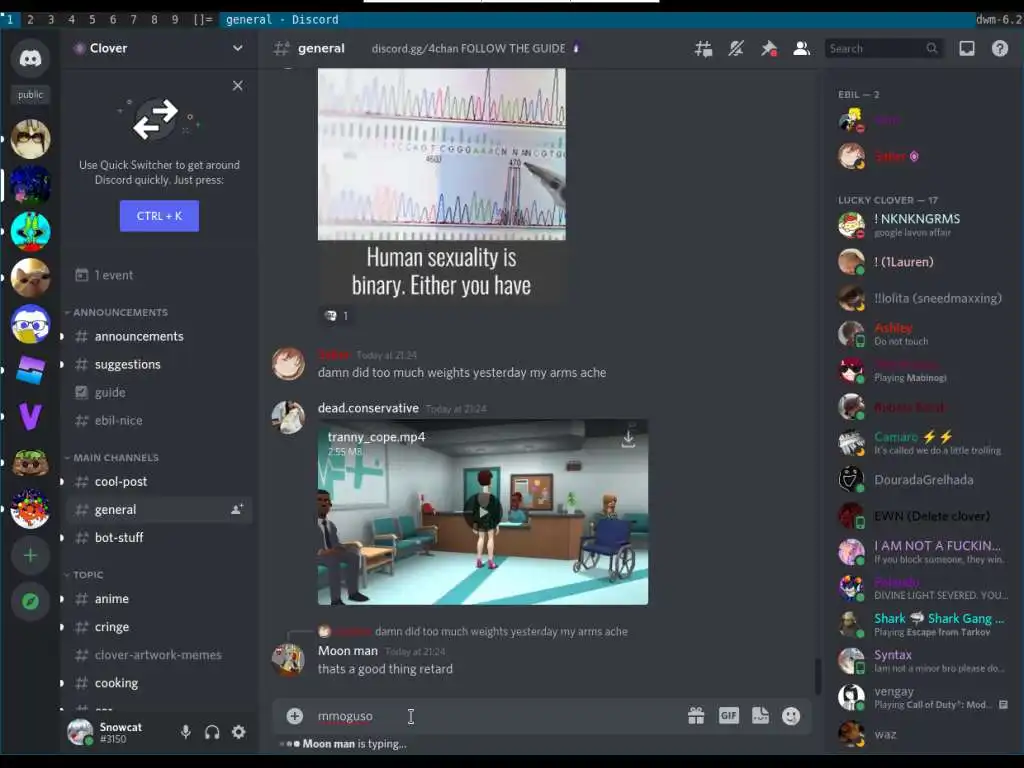This screenshot has height=768, width=1024.
Task: Click the CTRL + K button
Action: point(159,216)
